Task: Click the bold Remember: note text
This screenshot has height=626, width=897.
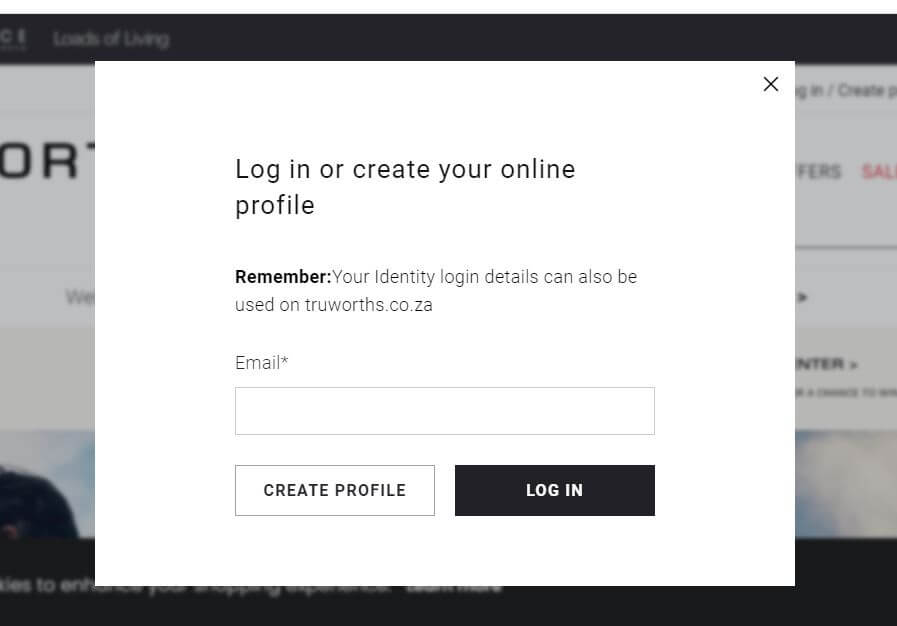Action: (x=283, y=277)
